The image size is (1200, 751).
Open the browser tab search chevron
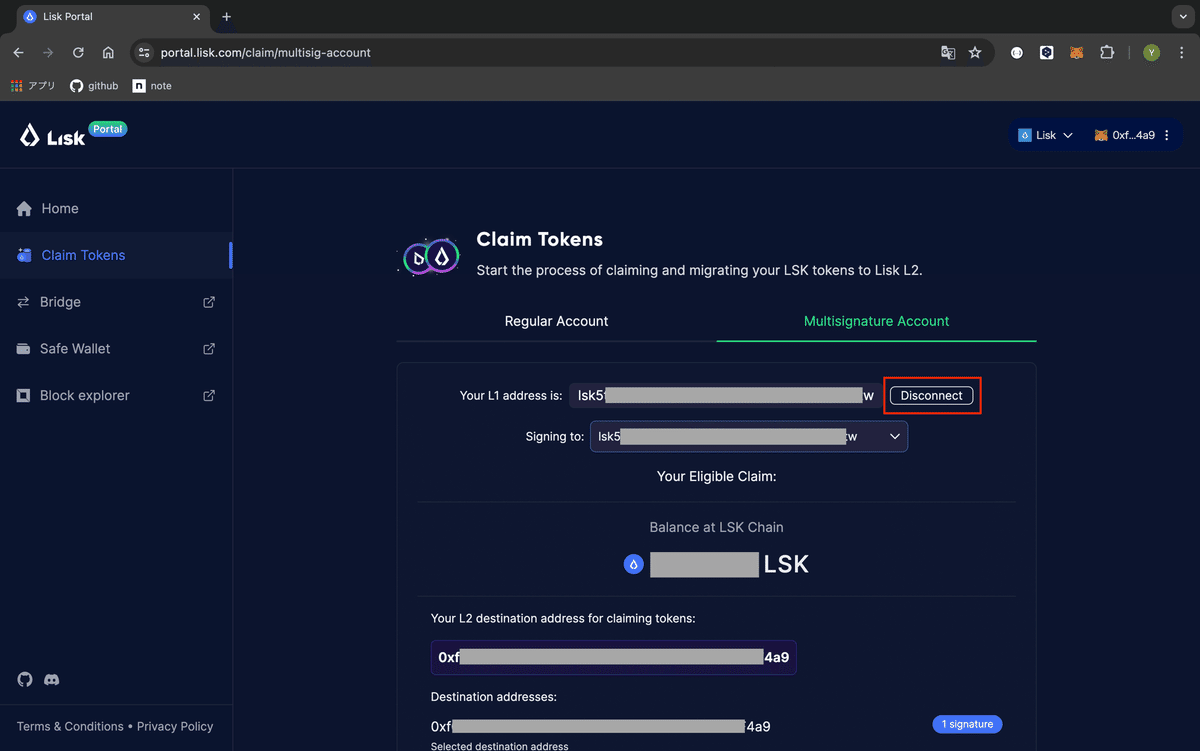[x=1183, y=17]
